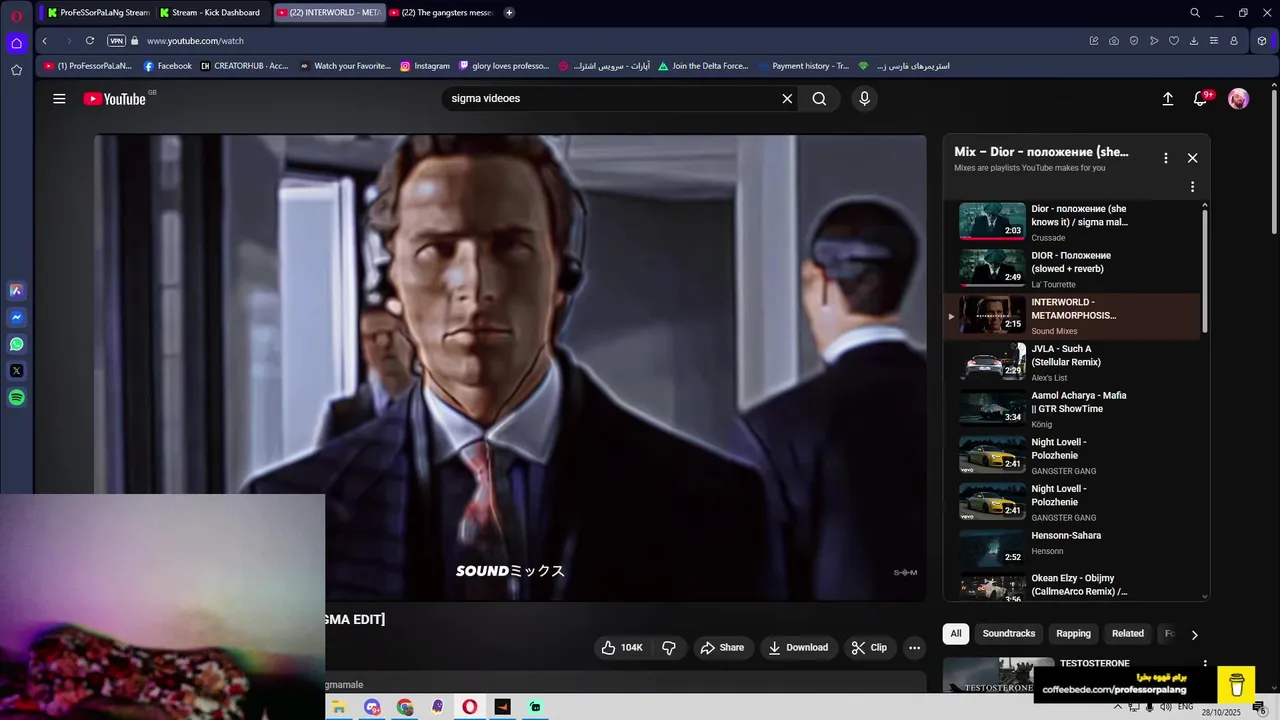Image resolution: width=1280 pixels, height=720 pixels.
Task: Play Aamol Acharya - Mafia GTR ShowTime
Action: click(x=1072, y=409)
